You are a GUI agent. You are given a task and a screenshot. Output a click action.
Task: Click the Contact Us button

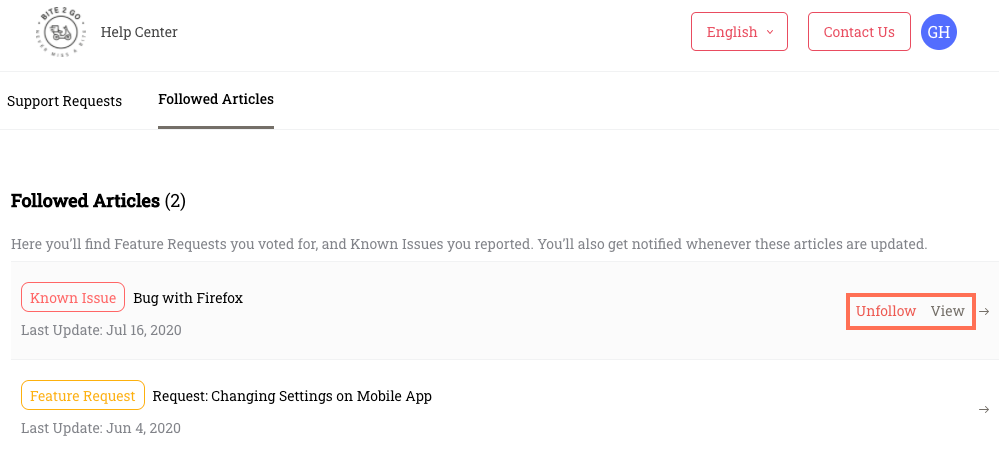(859, 32)
